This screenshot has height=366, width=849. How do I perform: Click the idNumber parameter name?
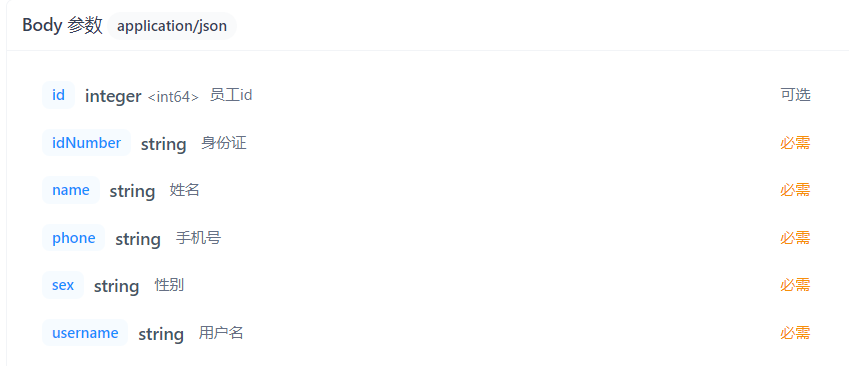point(87,143)
